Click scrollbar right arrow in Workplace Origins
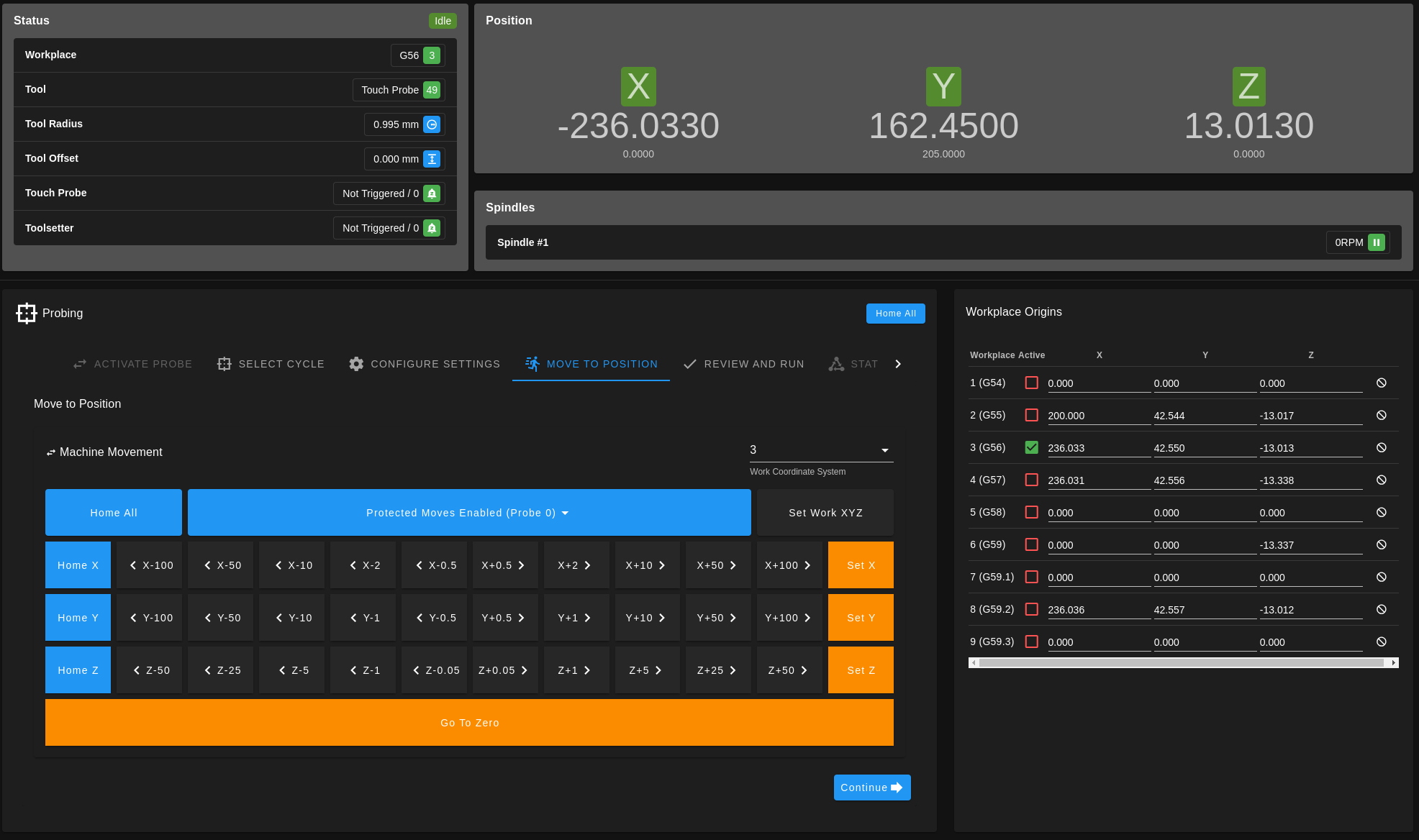The image size is (1419, 840). click(1394, 663)
